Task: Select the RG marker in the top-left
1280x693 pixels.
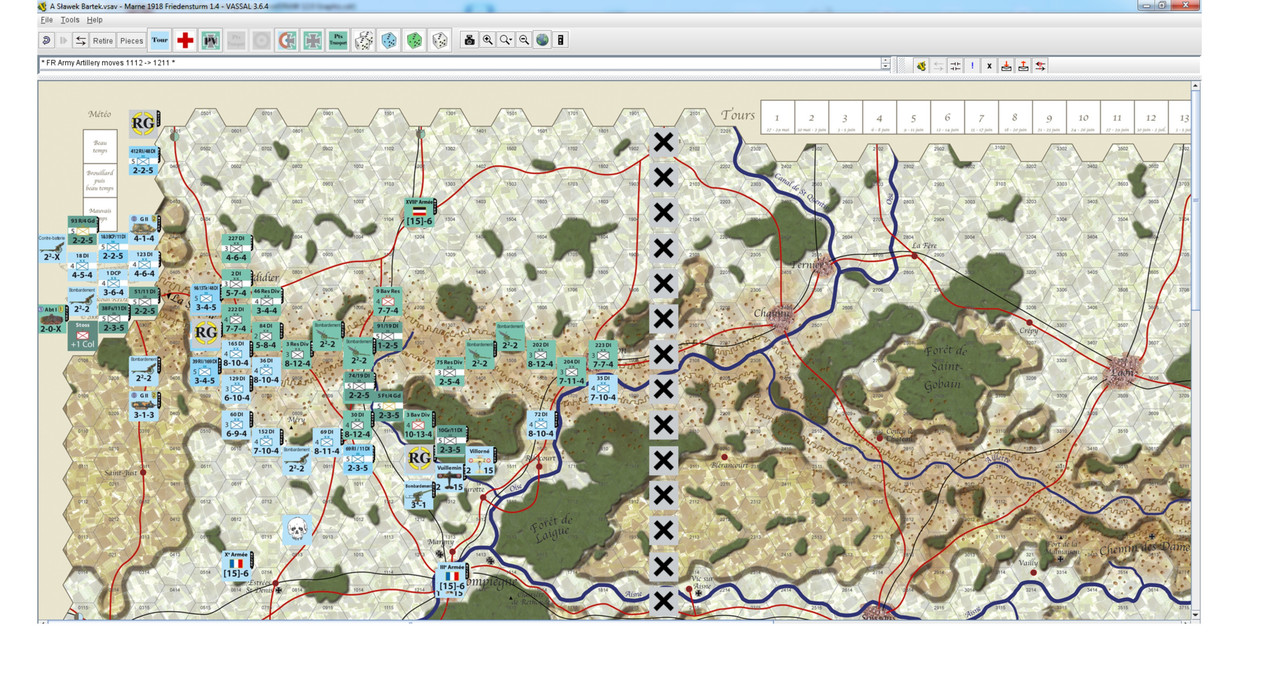Action: click(x=143, y=123)
